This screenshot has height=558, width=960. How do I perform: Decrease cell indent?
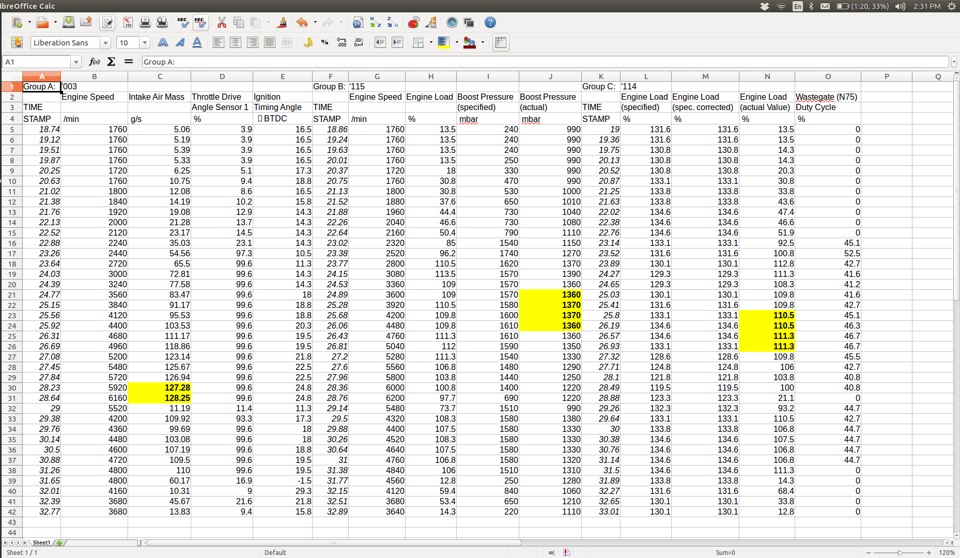(380, 43)
